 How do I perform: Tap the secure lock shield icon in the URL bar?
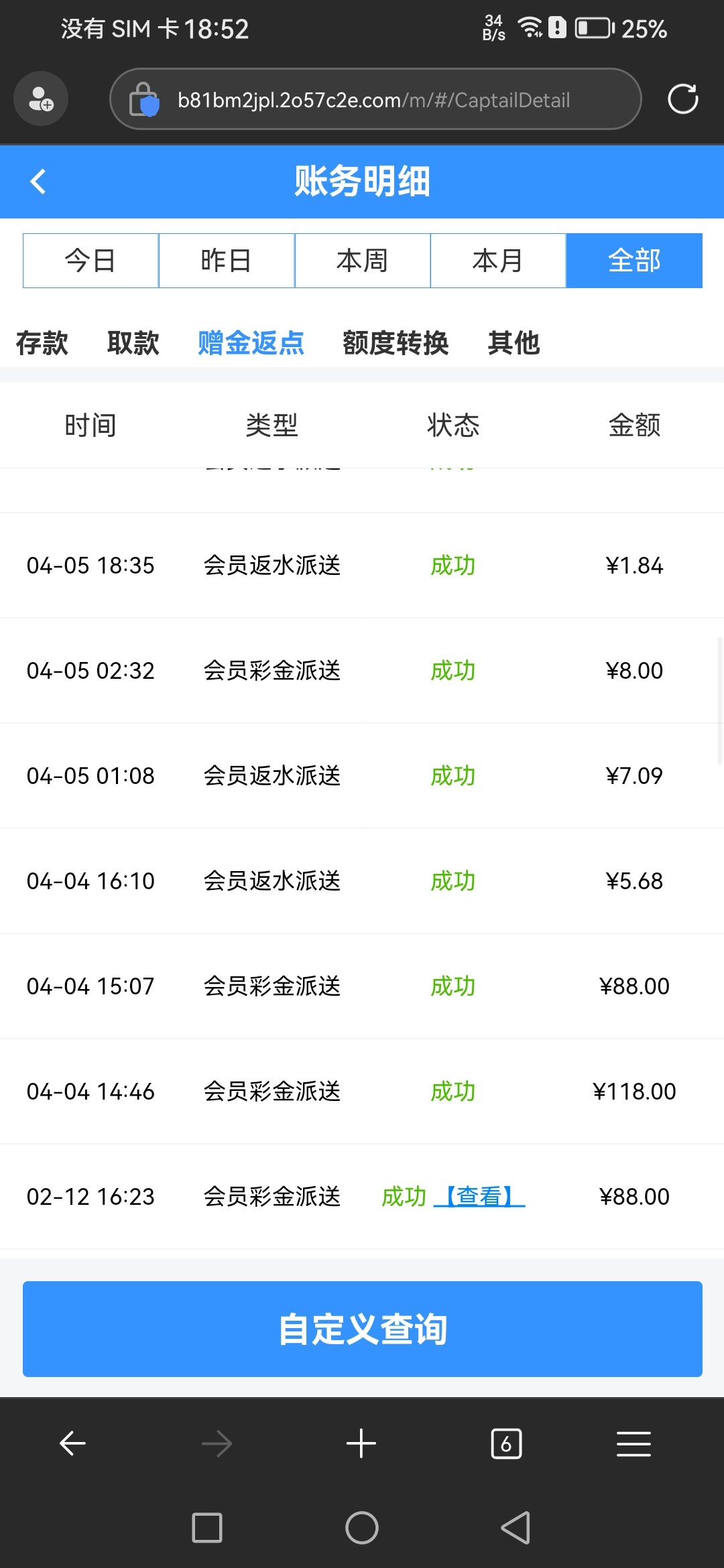144,100
